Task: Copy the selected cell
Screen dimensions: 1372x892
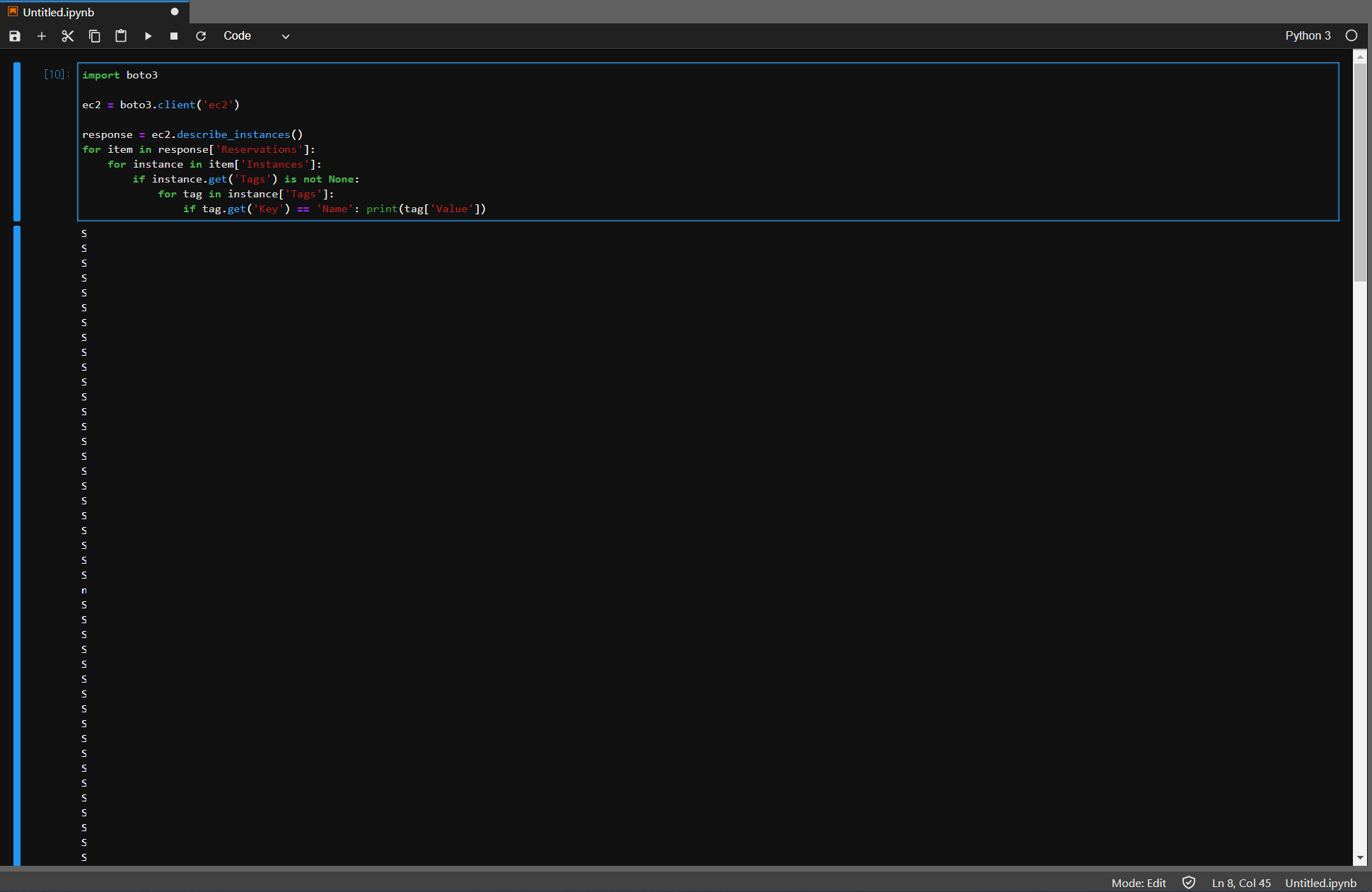Action: click(94, 36)
